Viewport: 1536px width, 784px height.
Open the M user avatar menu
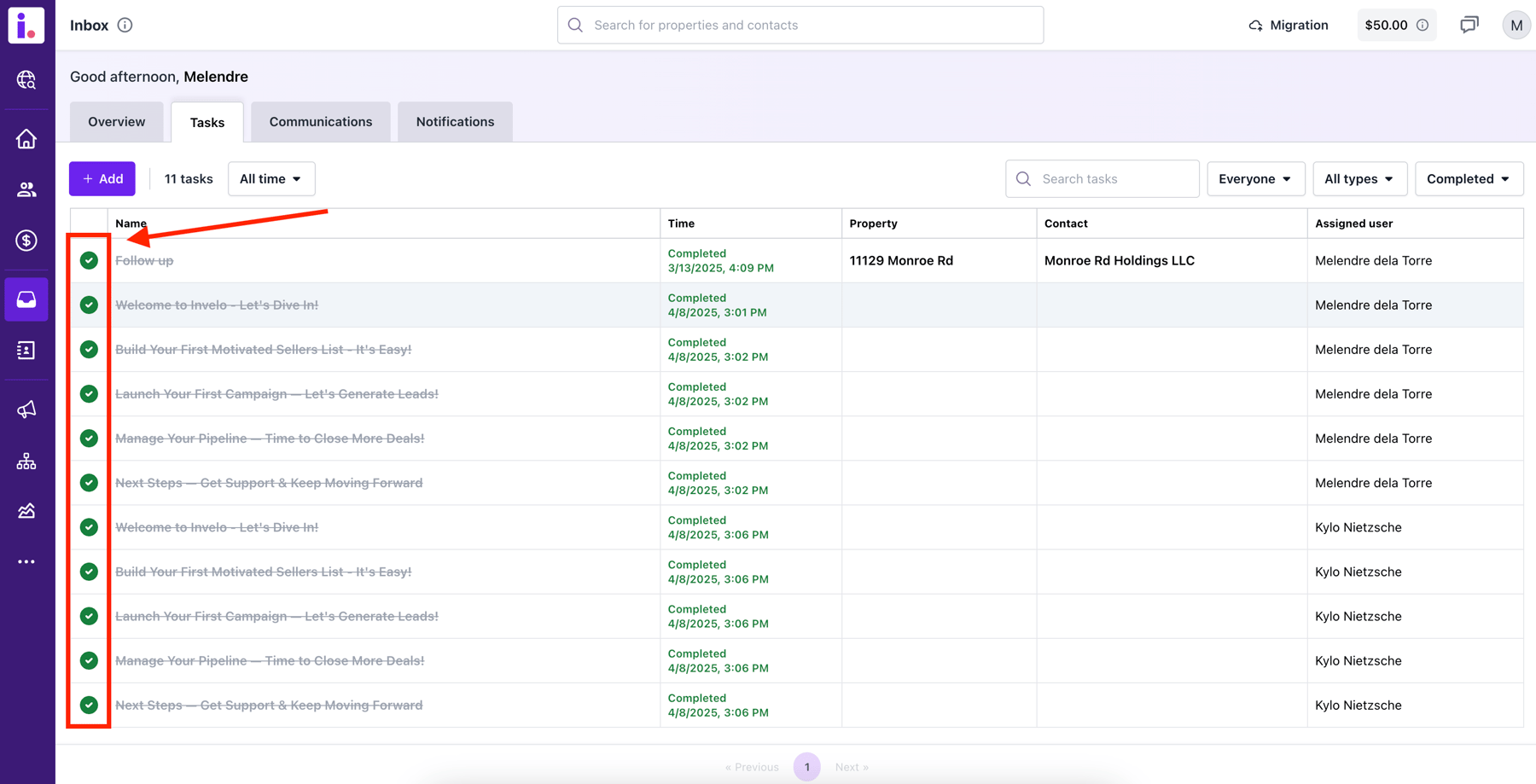1516,26
